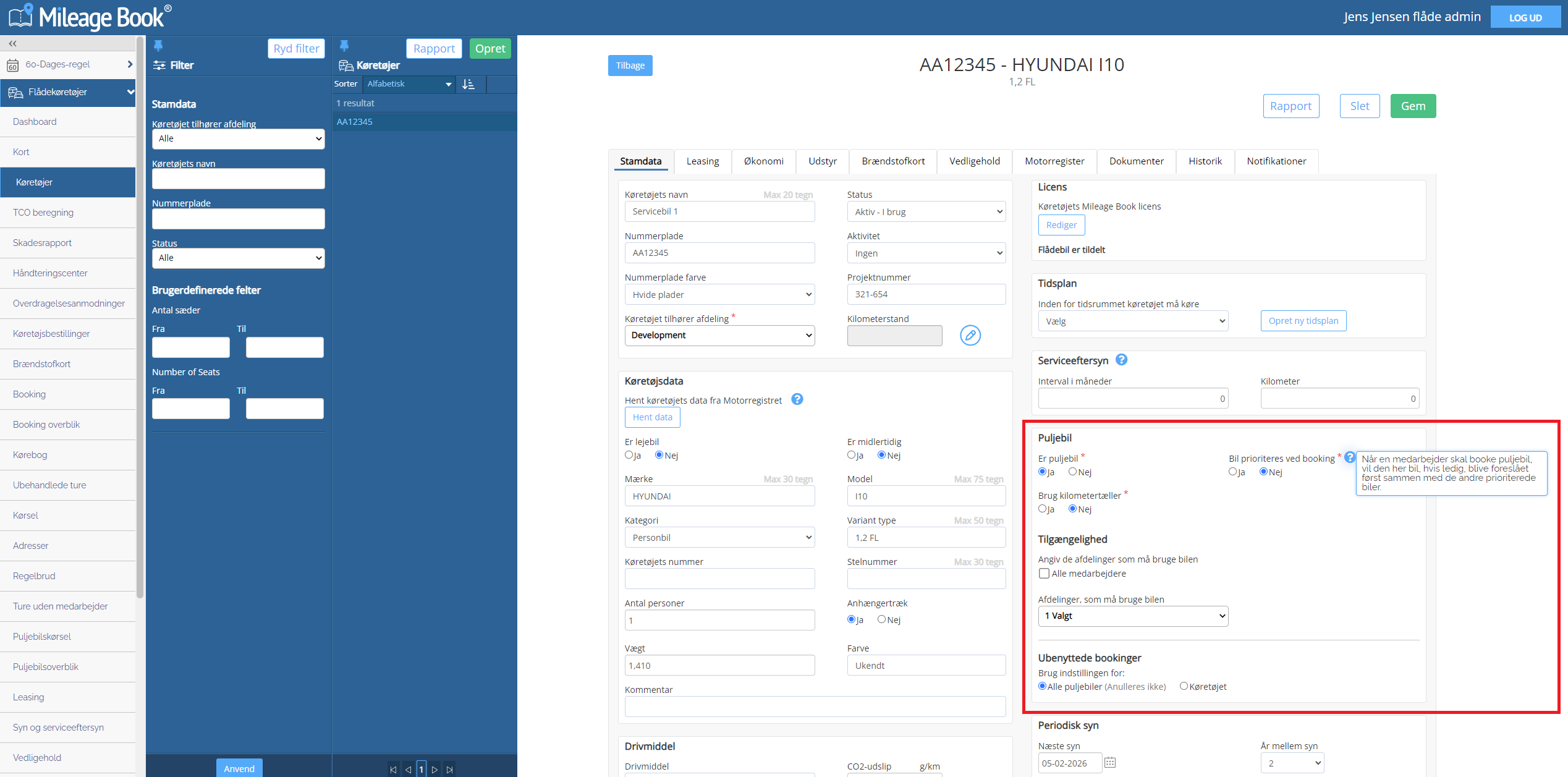The height and width of the screenshot is (777, 1568).
Task: Open Tidsplan Vælg dropdown
Action: point(1134,321)
